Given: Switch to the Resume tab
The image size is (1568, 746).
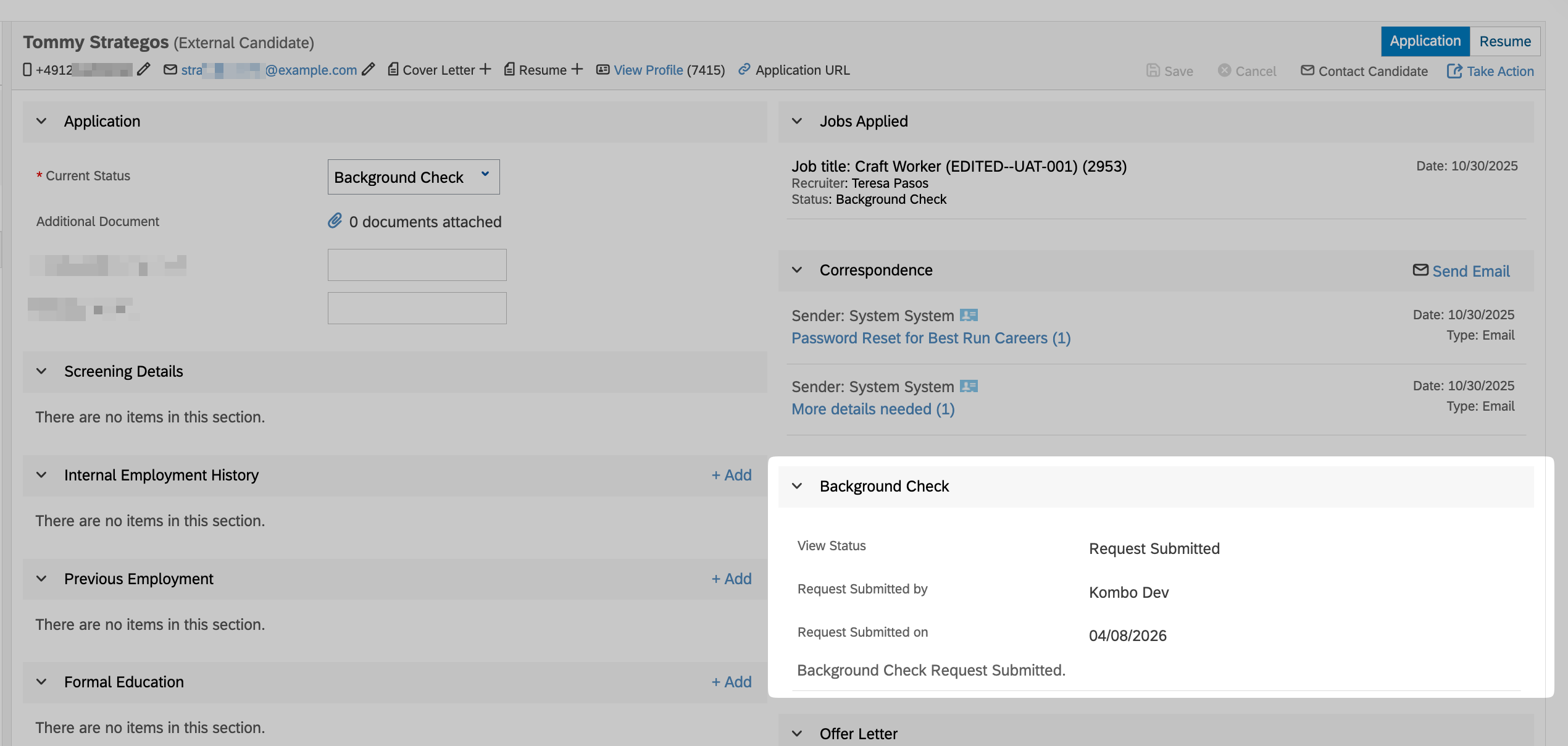Looking at the screenshot, I should click(x=1504, y=41).
